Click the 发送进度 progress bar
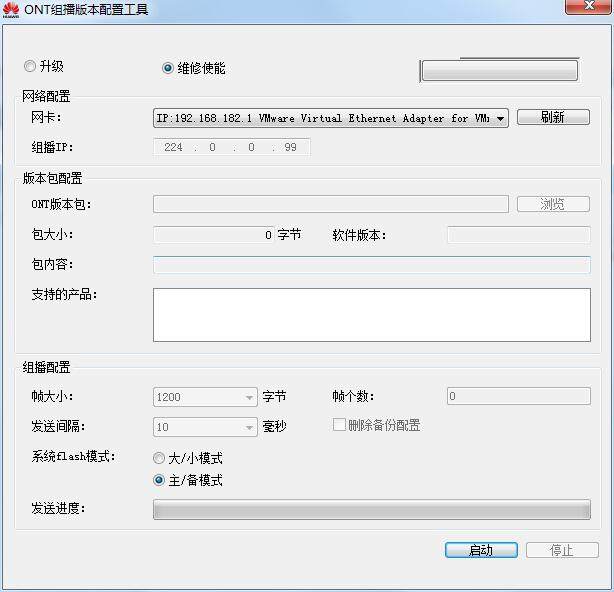The width and height of the screenshot is (614, 592). coord(372,509)
